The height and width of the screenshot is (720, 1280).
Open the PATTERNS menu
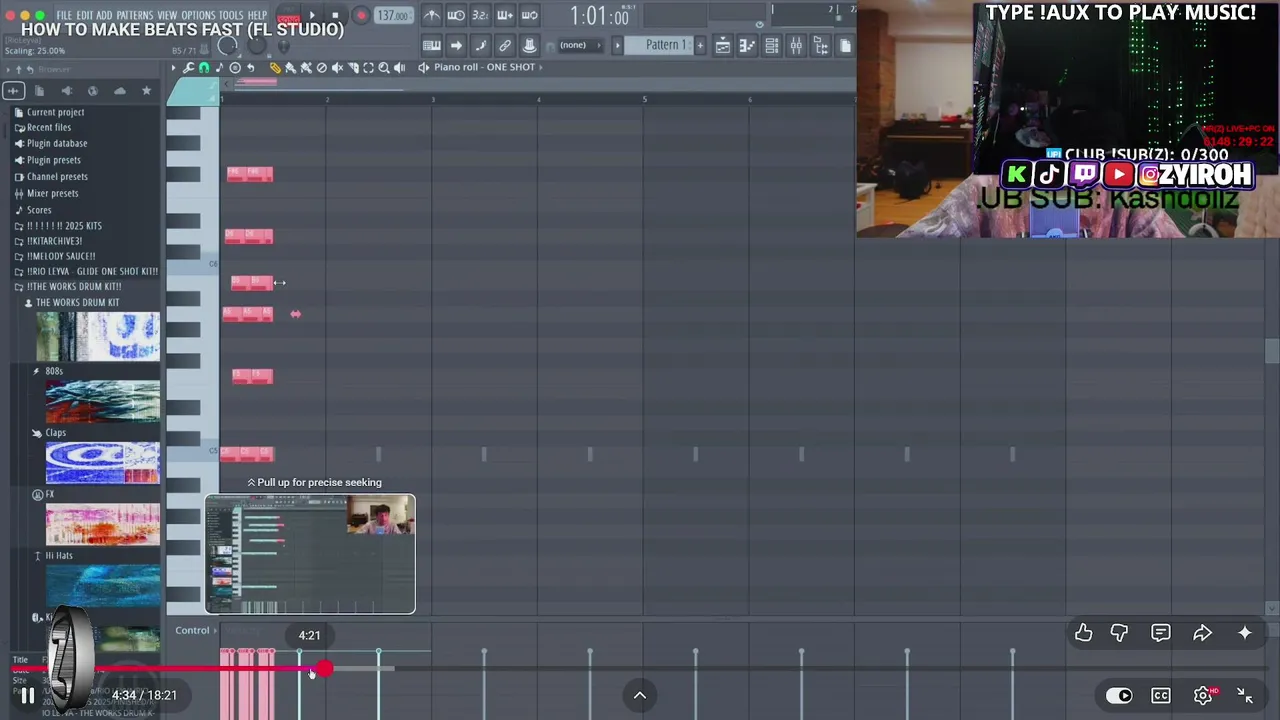[x=134, y=15]
